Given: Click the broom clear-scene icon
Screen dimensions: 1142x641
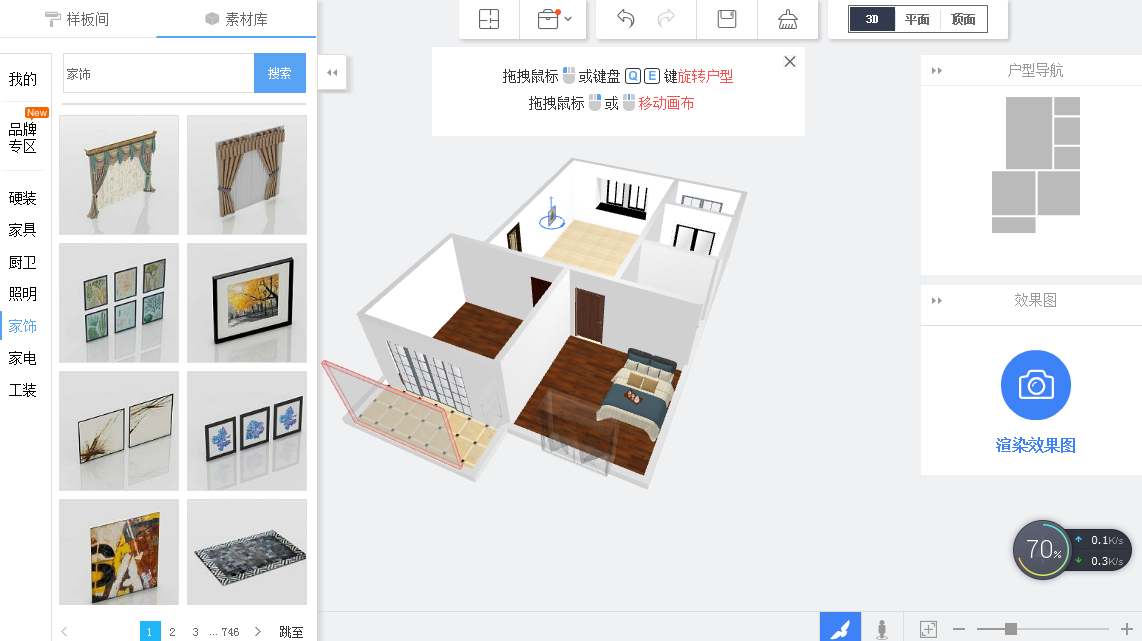Looking at the screenshot, I should coord(788,18).
